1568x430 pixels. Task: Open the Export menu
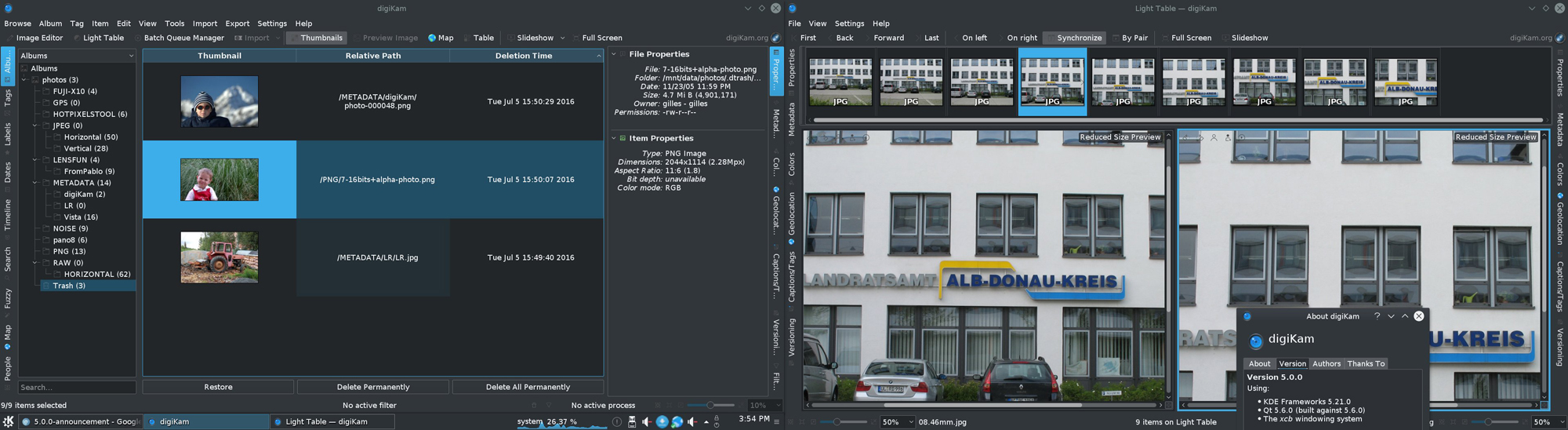pos(237,24)
